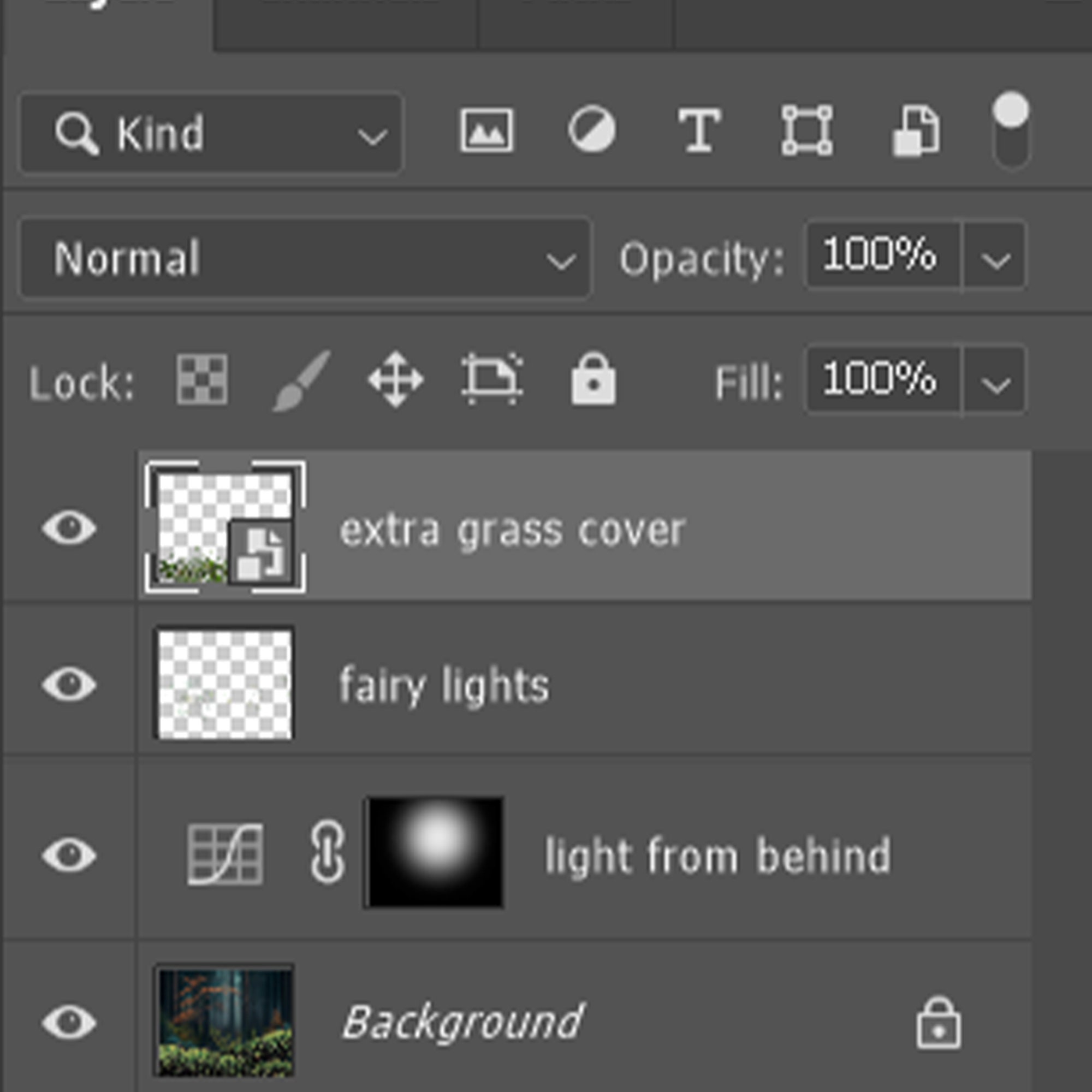Lock position move arrows icon
This screenshot has width=1092, height=1092.
(396, 379)
